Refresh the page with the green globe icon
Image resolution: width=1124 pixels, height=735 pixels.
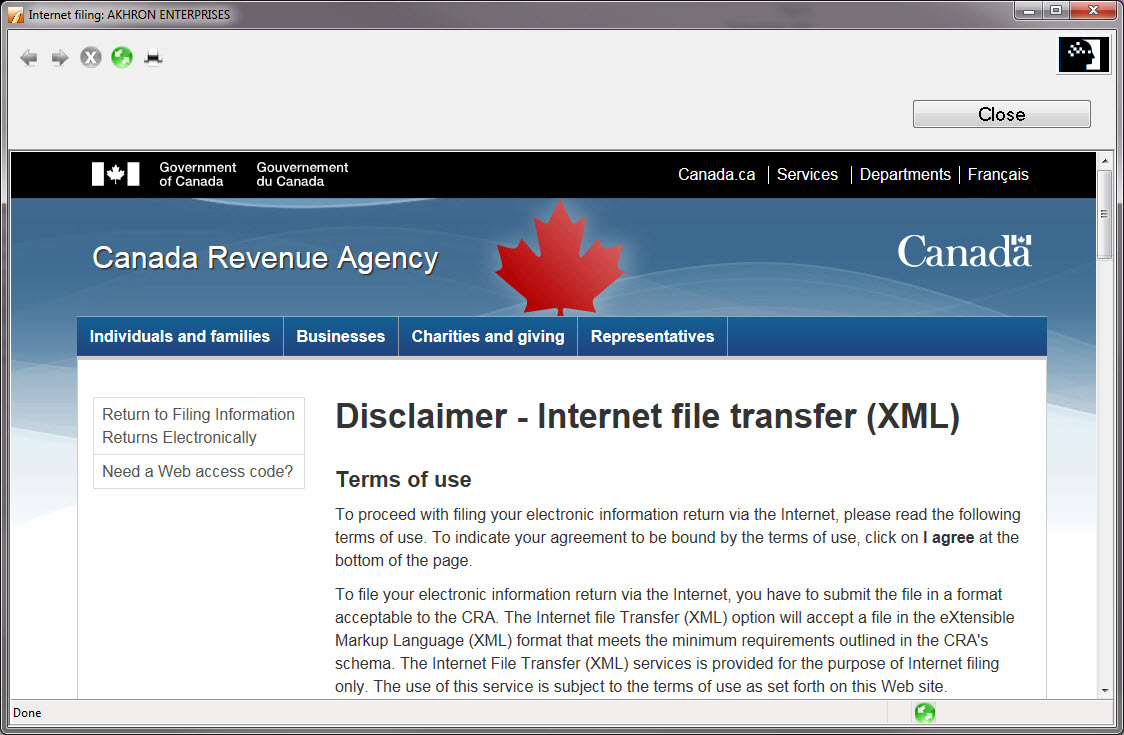[x=122, y=57]
